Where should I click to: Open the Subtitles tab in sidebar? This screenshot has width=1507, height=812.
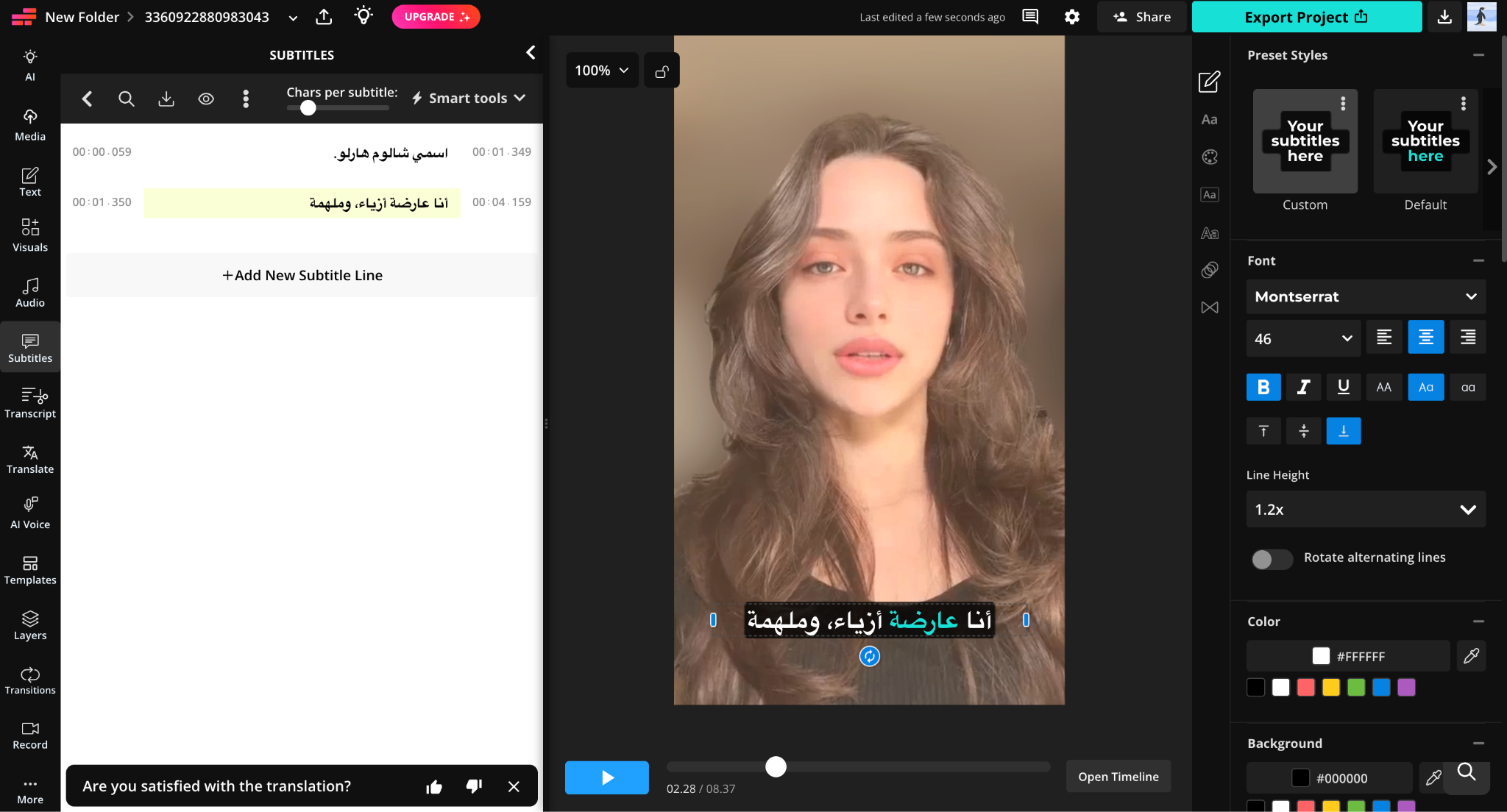30,347
